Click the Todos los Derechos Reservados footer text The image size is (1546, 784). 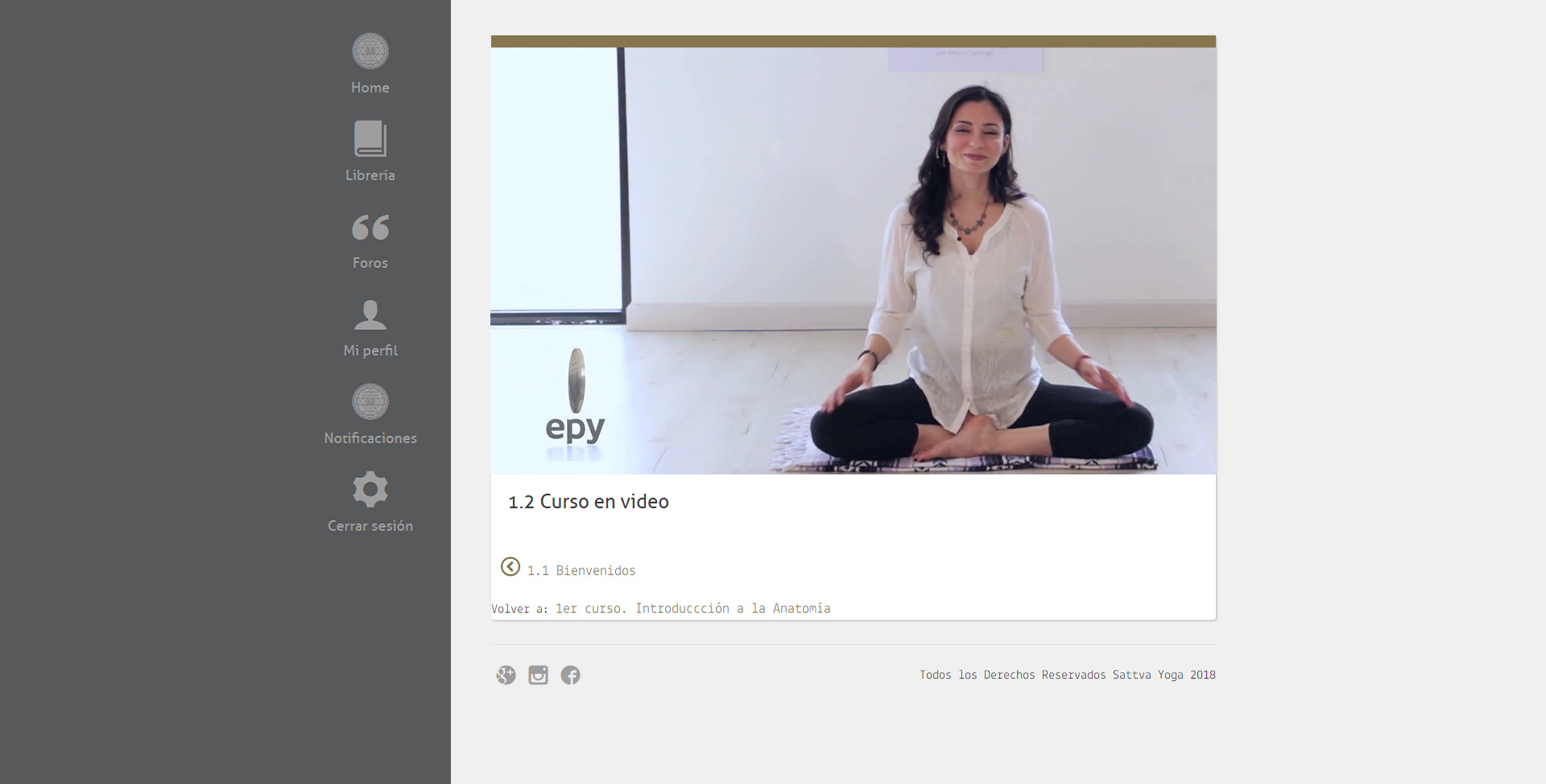[x=1068, y=675]
